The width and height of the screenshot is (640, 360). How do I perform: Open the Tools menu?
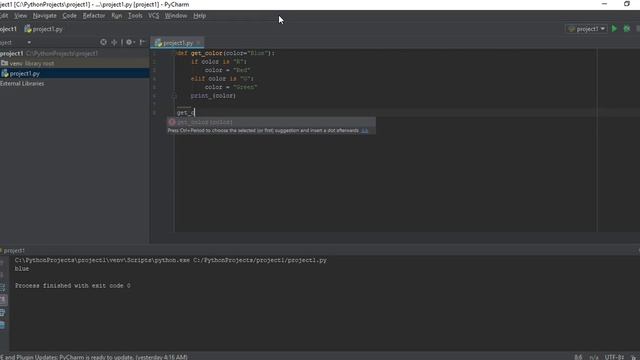(135, 16)
